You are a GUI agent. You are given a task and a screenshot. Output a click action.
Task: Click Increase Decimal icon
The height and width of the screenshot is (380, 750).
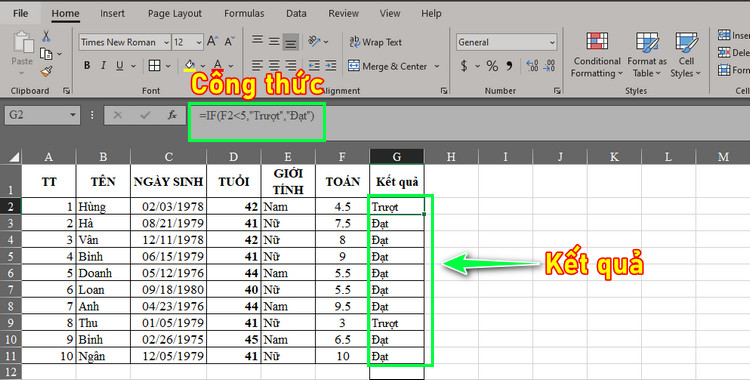pos(532,66)
